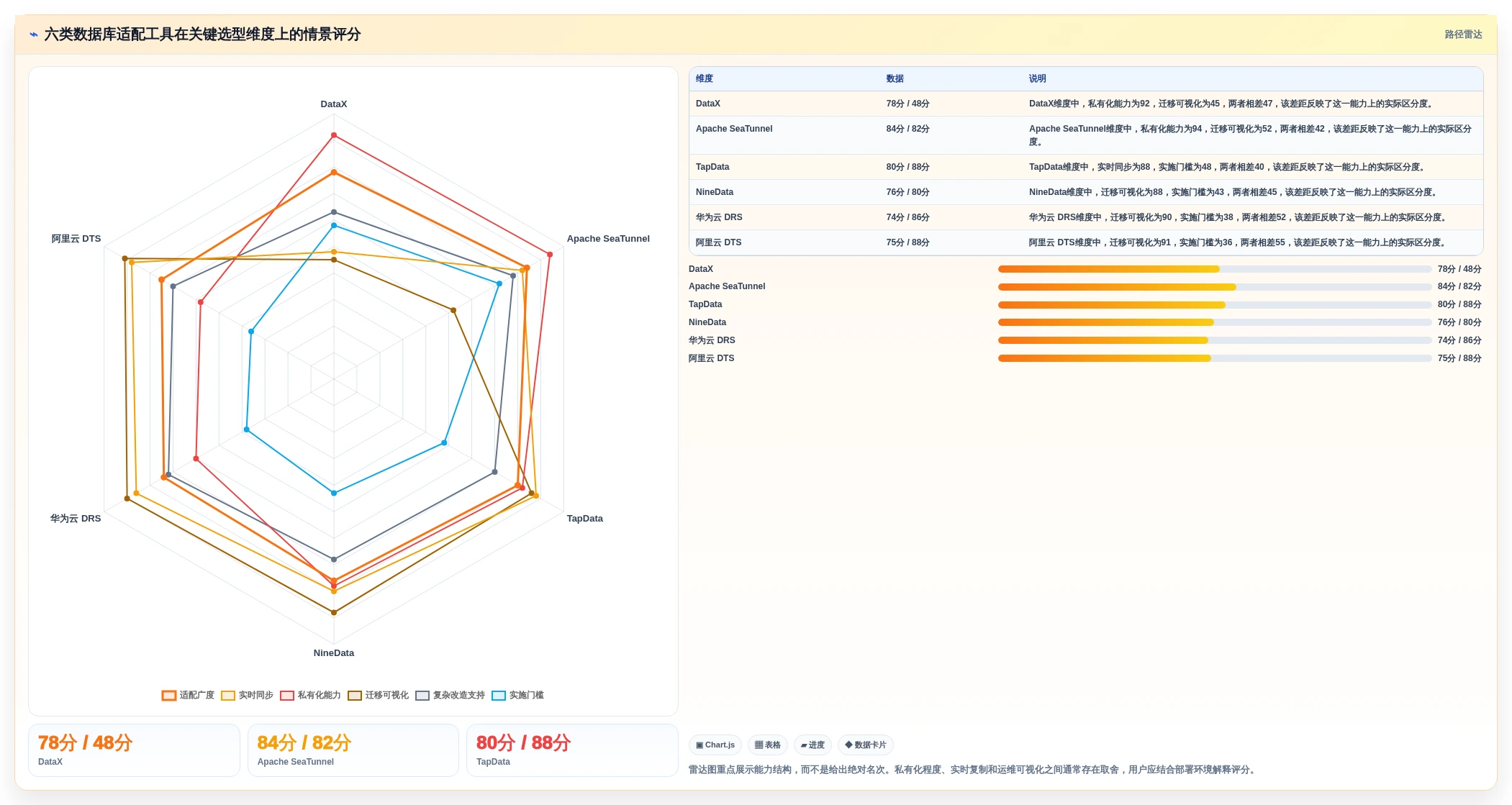Screen dimensions: 1512x805
Task: Select the NineData table row name
Action: tap(715, 192)
